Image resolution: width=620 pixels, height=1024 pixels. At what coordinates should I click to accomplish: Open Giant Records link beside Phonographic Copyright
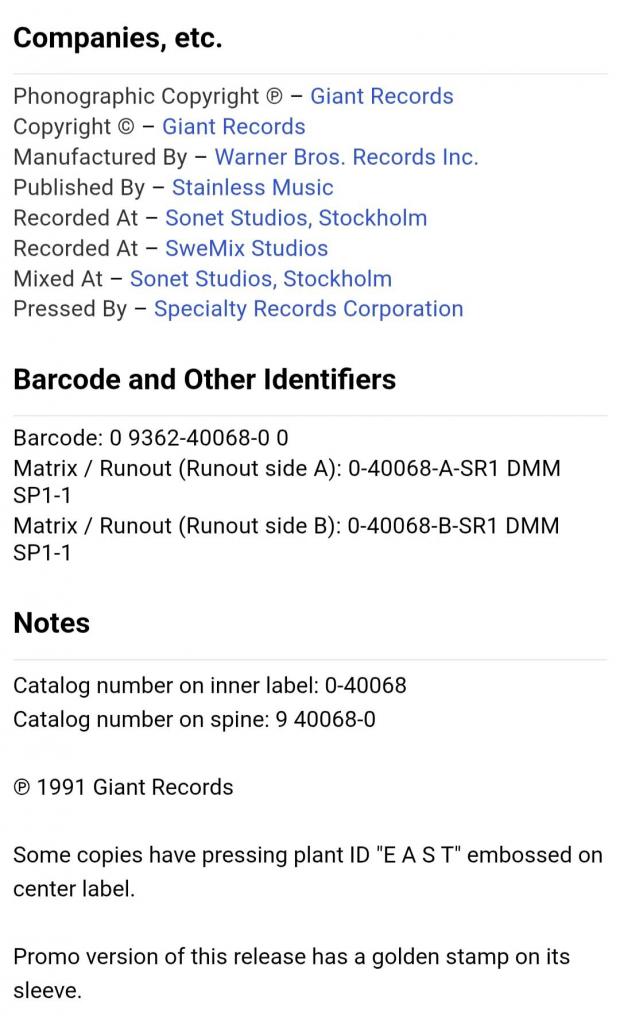(x=381, y=97)
